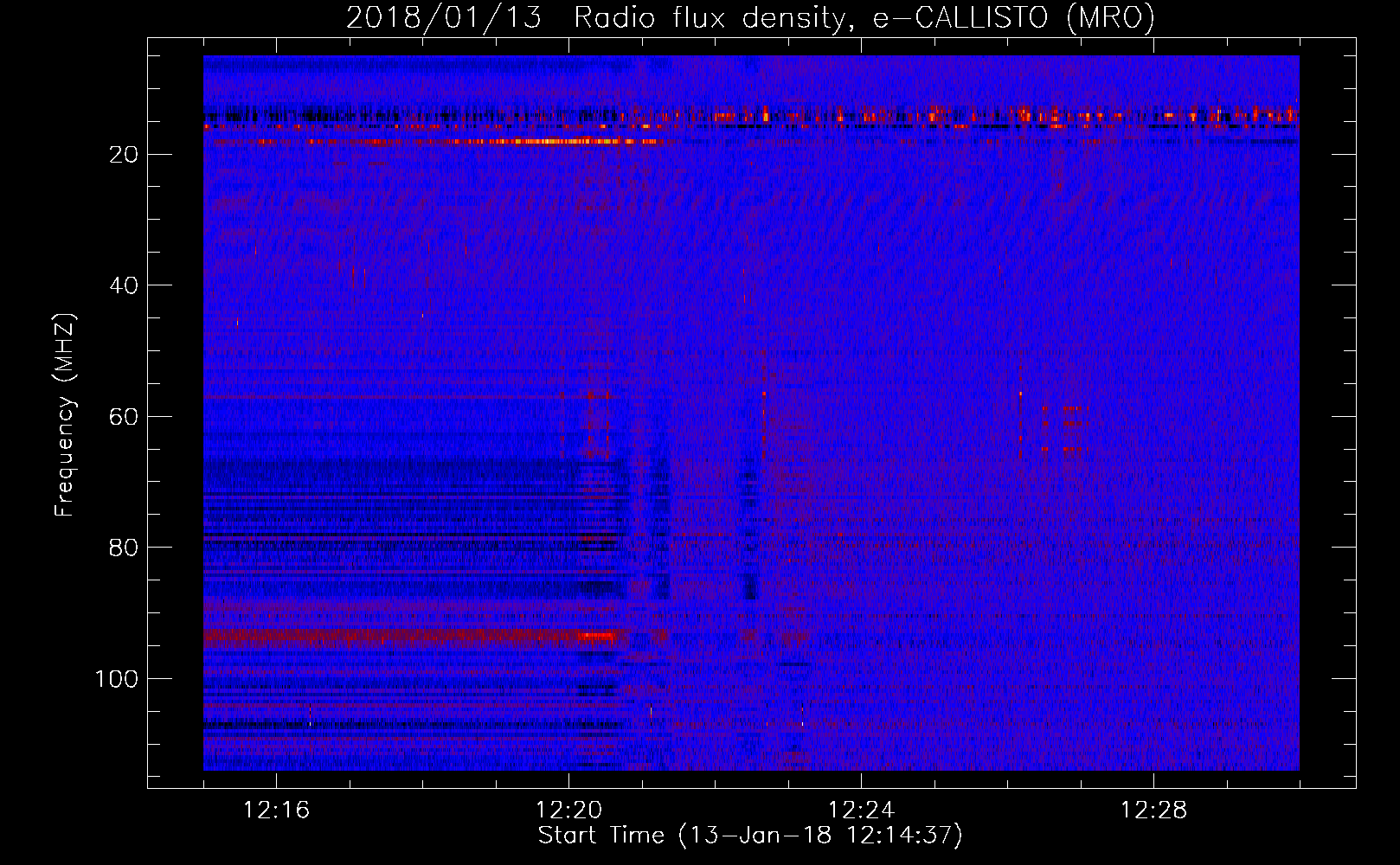Click the 60 MHz frequency tick label
The image size is (1400, 865).
click(x=125, y=417)
